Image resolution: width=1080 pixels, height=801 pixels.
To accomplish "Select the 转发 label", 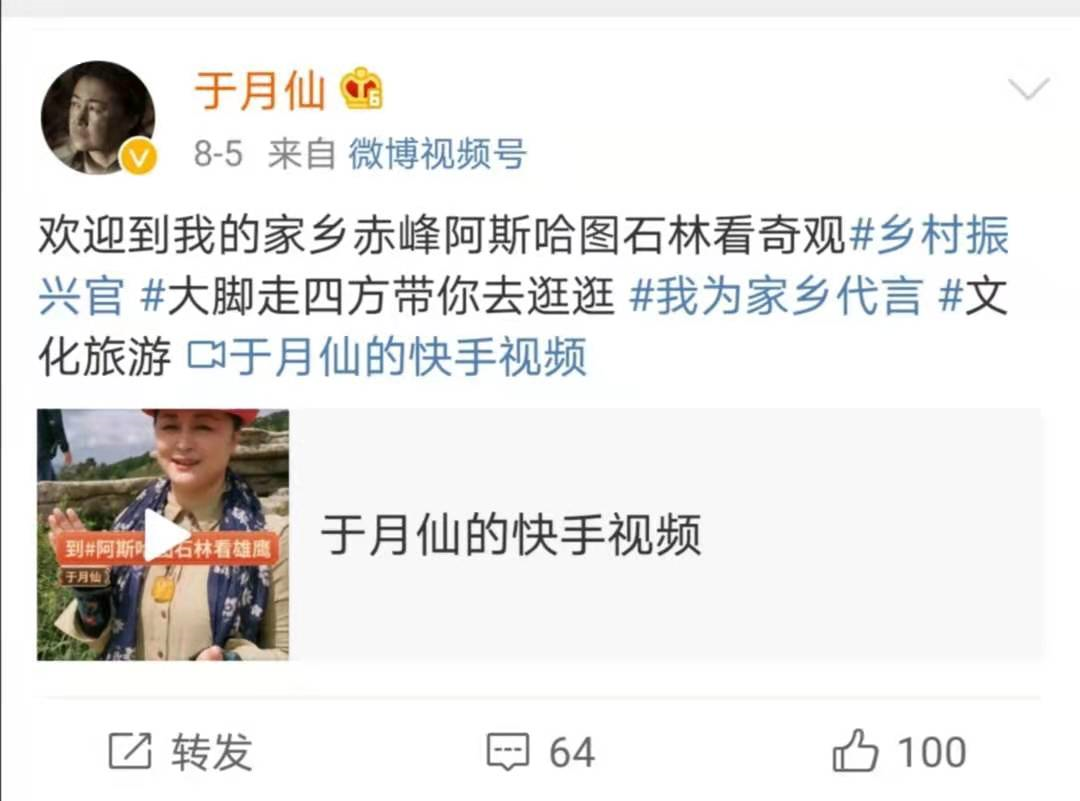I will click(212, 751).
